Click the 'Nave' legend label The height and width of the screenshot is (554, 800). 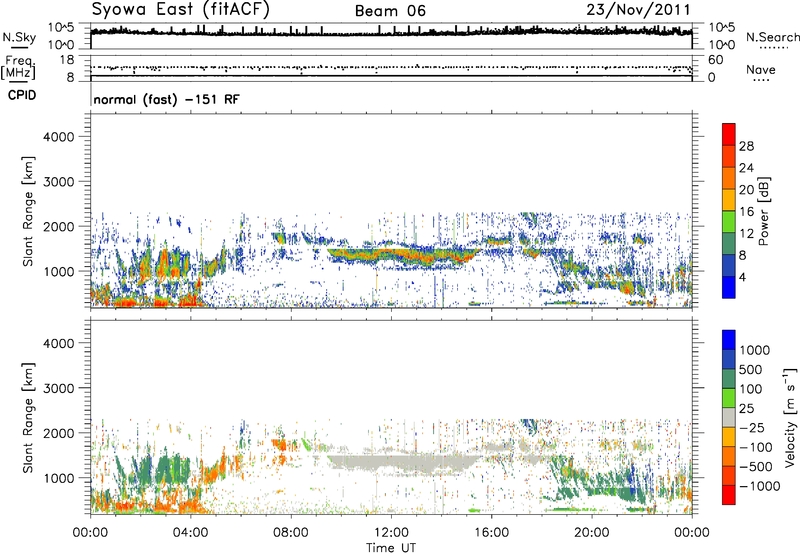[x=761, y=70]
